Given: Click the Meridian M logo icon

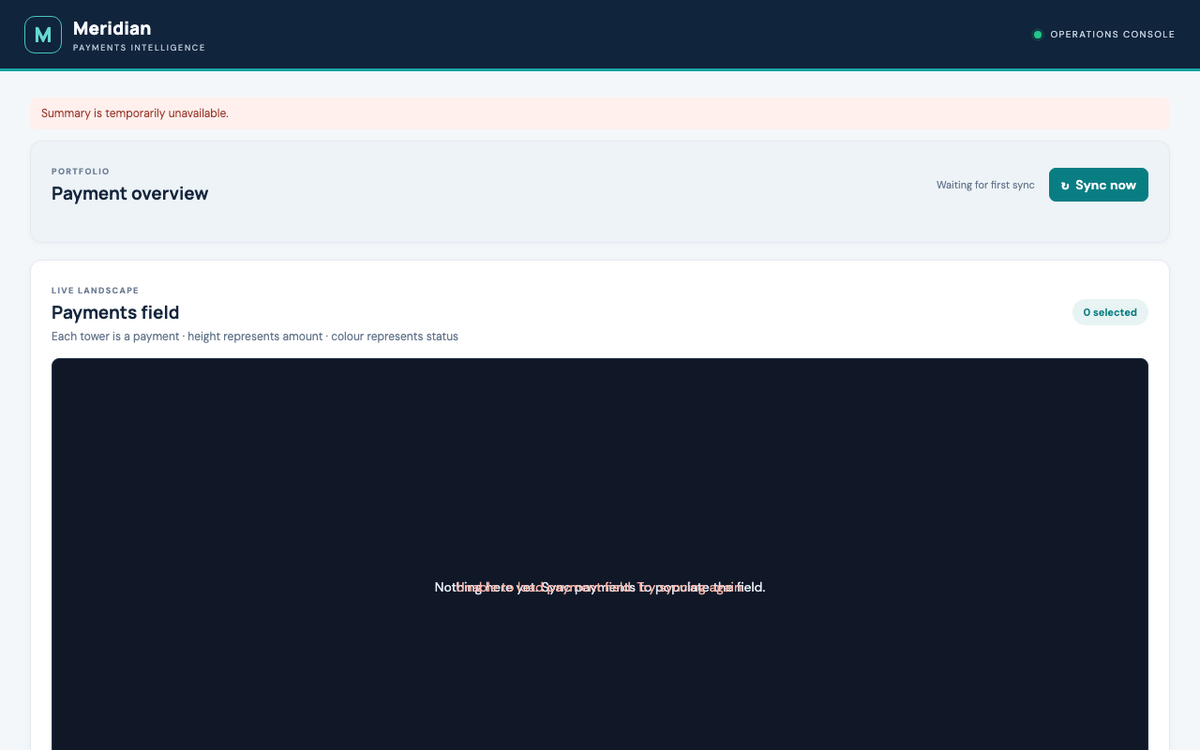Looking at the screenshot, I should [43, 35].
